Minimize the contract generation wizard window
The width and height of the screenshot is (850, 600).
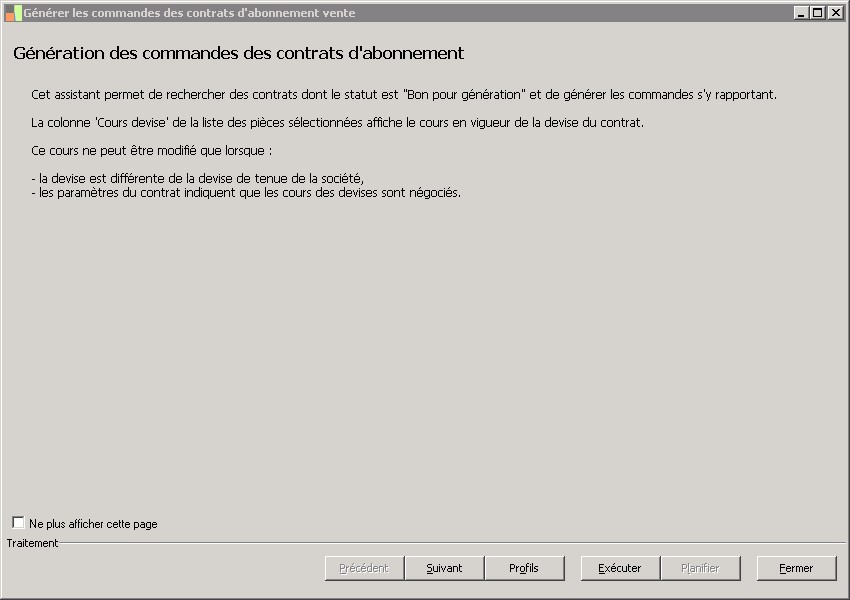pos(801,13)
